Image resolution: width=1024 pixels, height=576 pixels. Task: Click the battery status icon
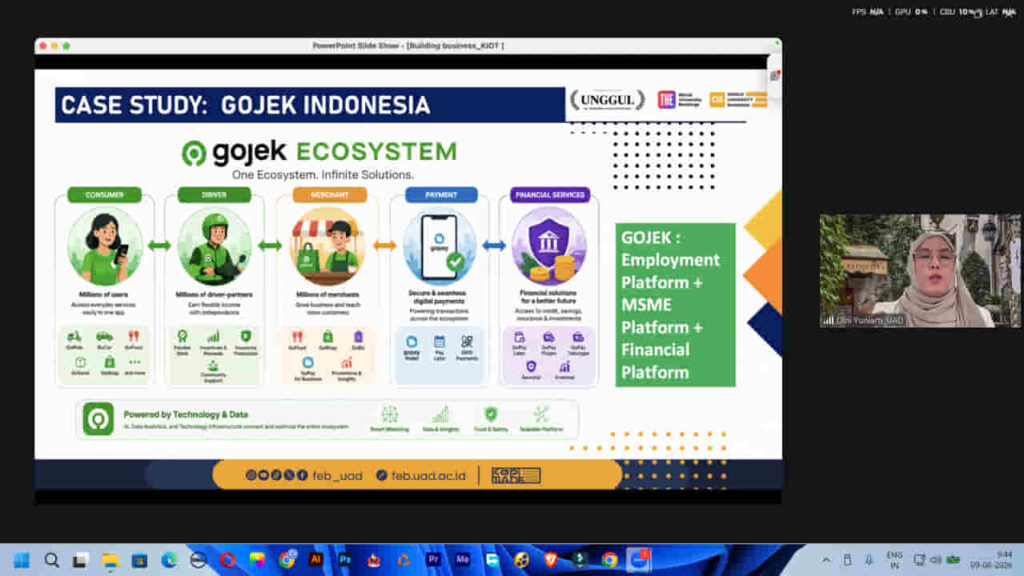pos(953,560)
